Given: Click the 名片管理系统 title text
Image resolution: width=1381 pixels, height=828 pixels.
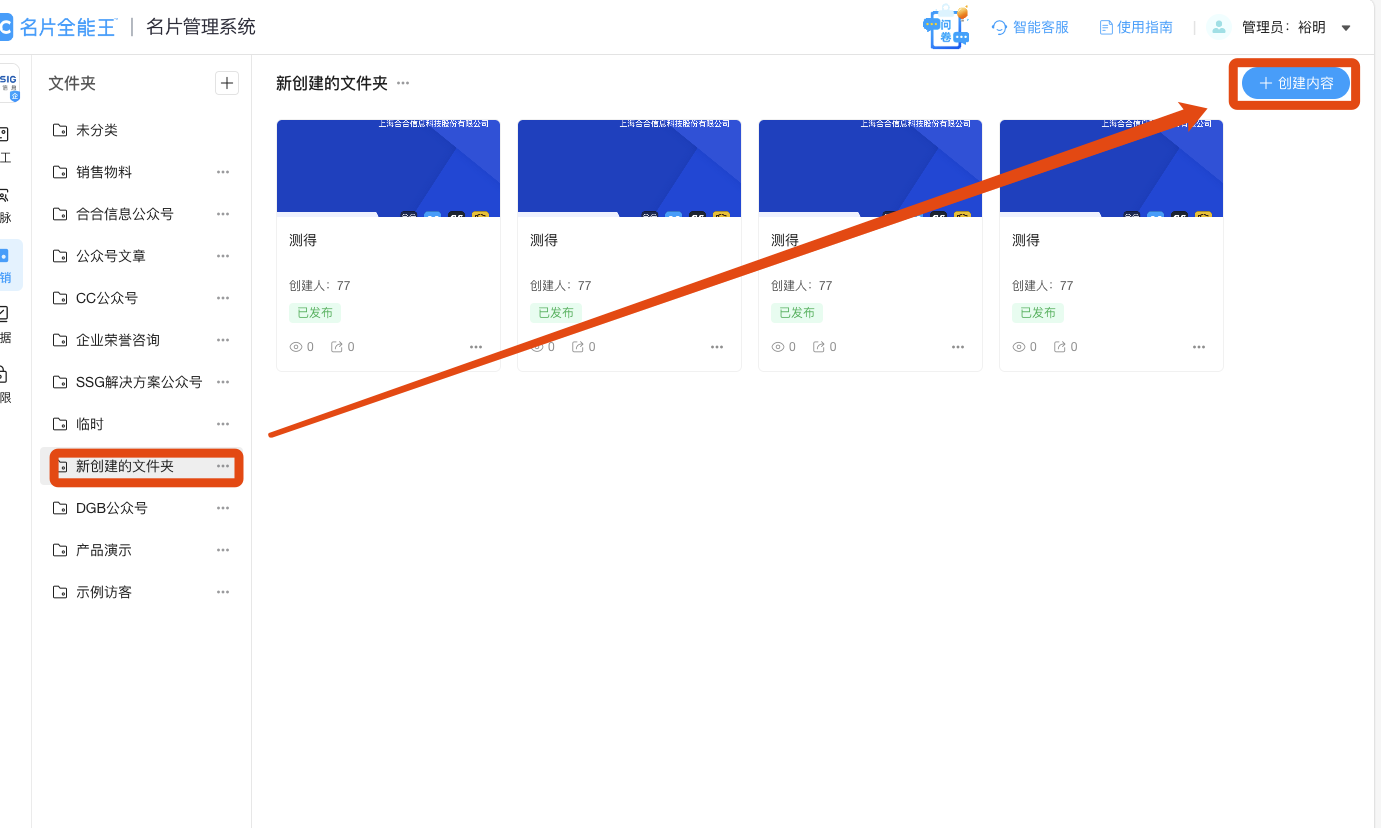Looking at the screenshot, I should pyautogui.click(x=201, y=27).
